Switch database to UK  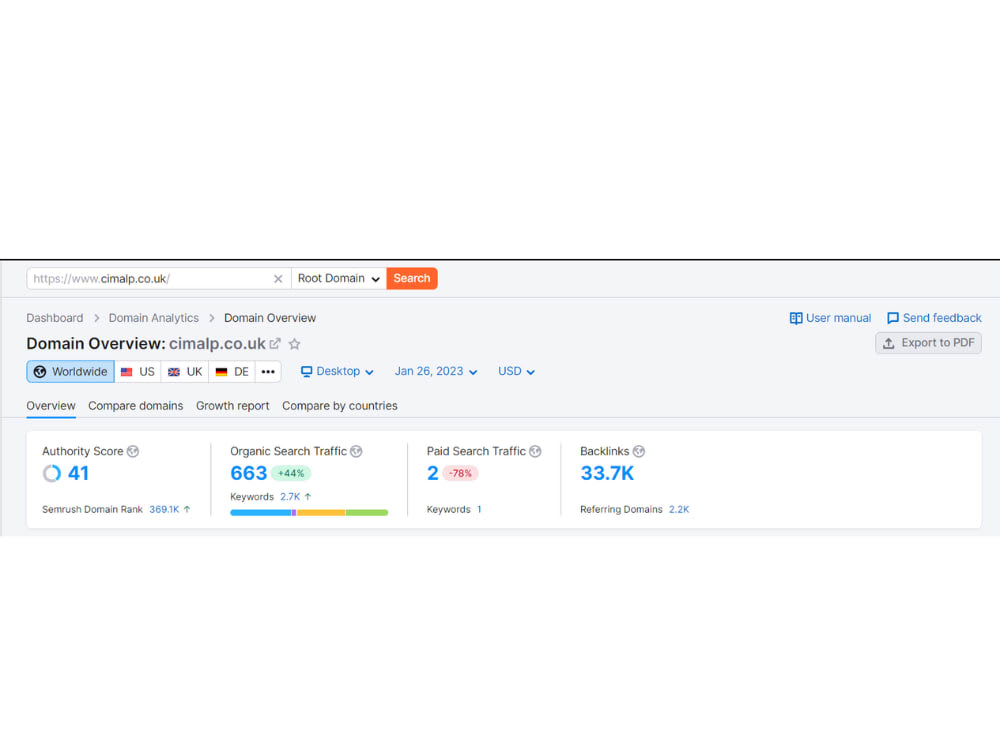point(185,372)
